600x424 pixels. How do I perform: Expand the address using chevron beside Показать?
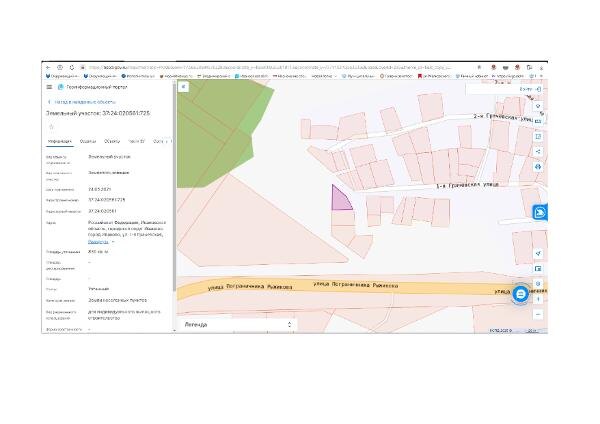tap(113, 242)
